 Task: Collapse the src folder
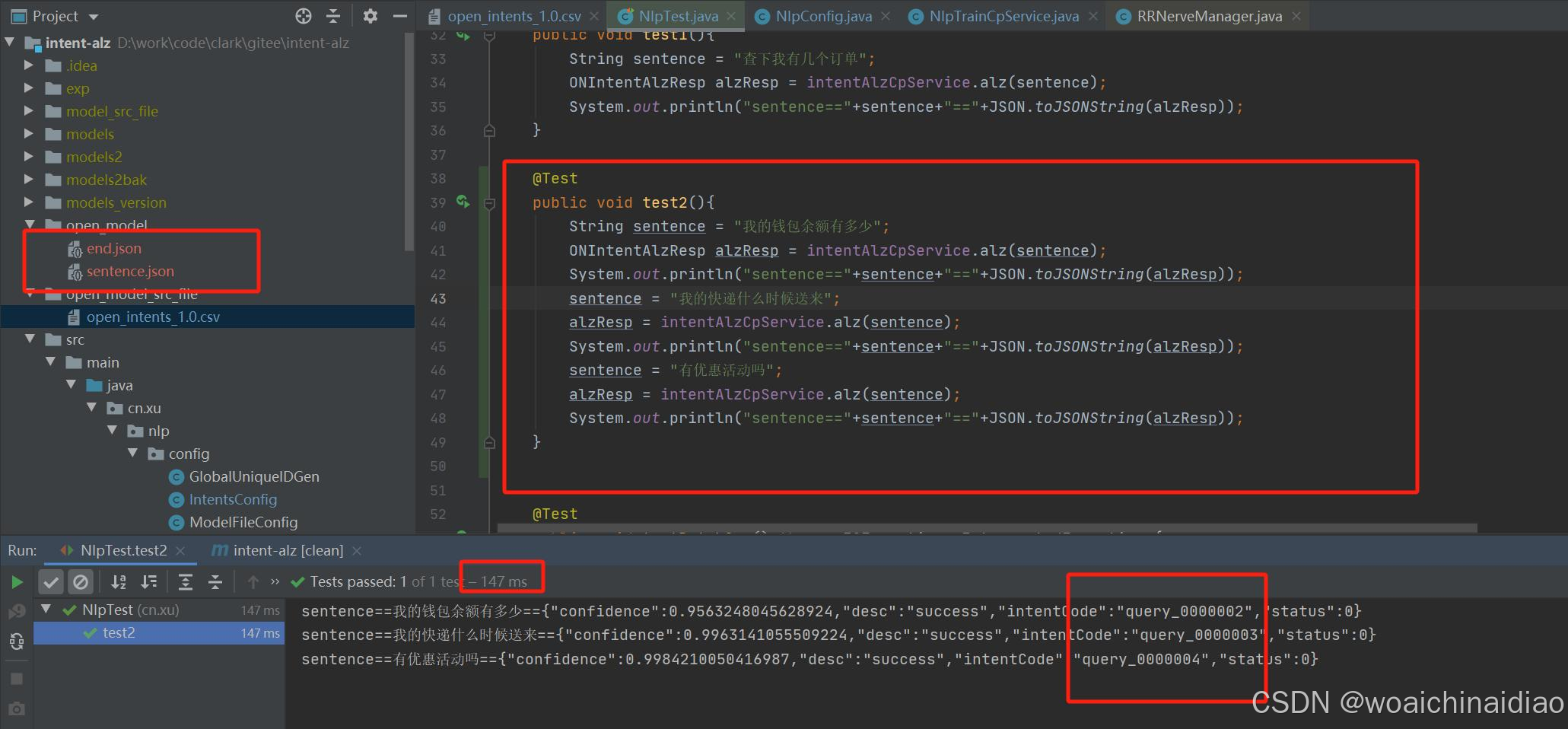30,339
